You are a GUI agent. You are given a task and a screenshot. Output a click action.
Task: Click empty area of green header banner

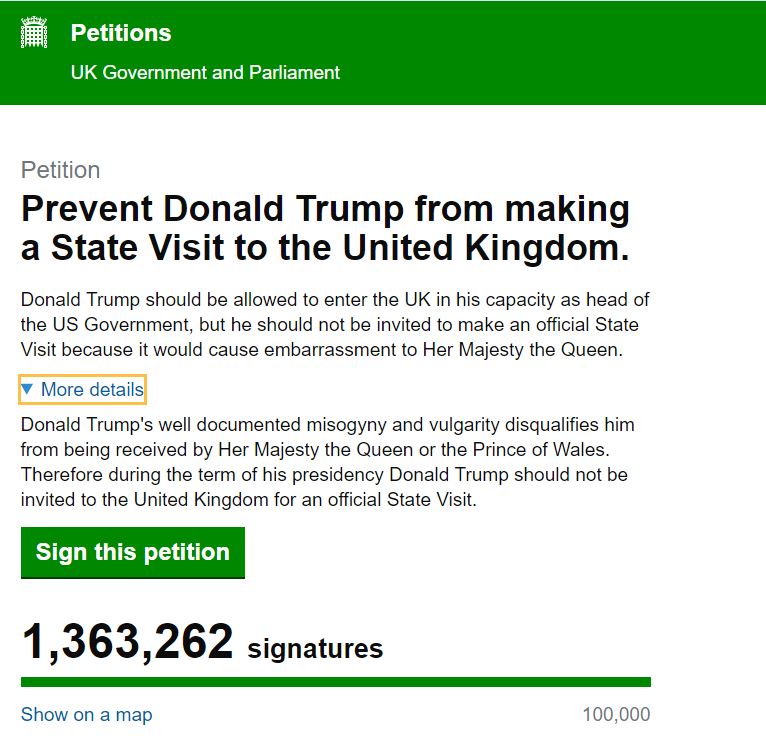click(x=550, y=52)
